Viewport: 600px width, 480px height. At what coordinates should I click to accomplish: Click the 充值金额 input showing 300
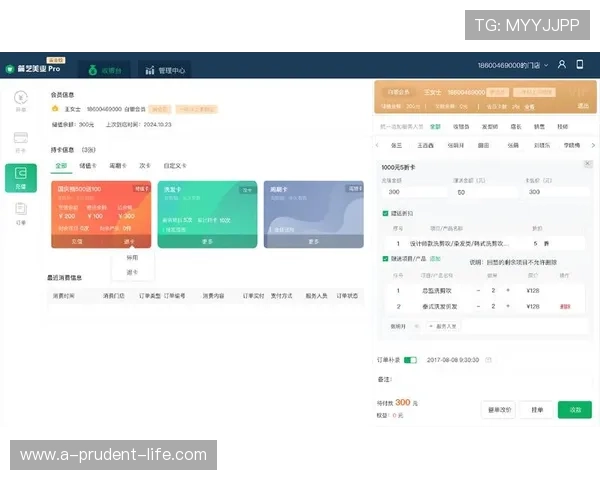click(x=415, y=192)
